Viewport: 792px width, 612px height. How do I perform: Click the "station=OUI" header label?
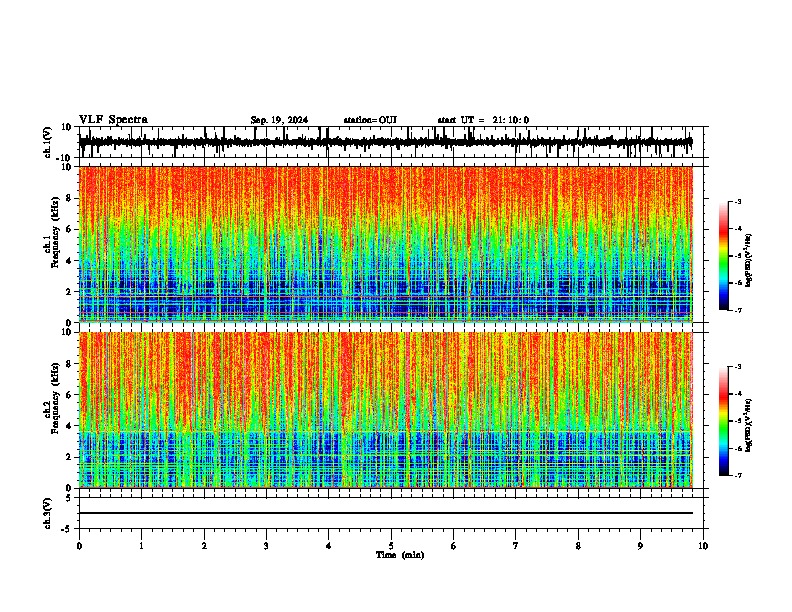coord(370,120)
